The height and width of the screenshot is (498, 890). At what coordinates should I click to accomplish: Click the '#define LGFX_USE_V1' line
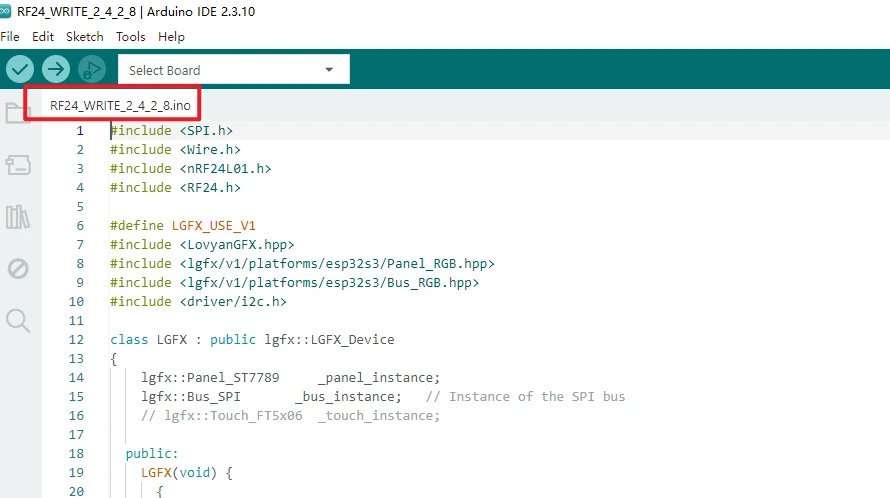(183, 225)
